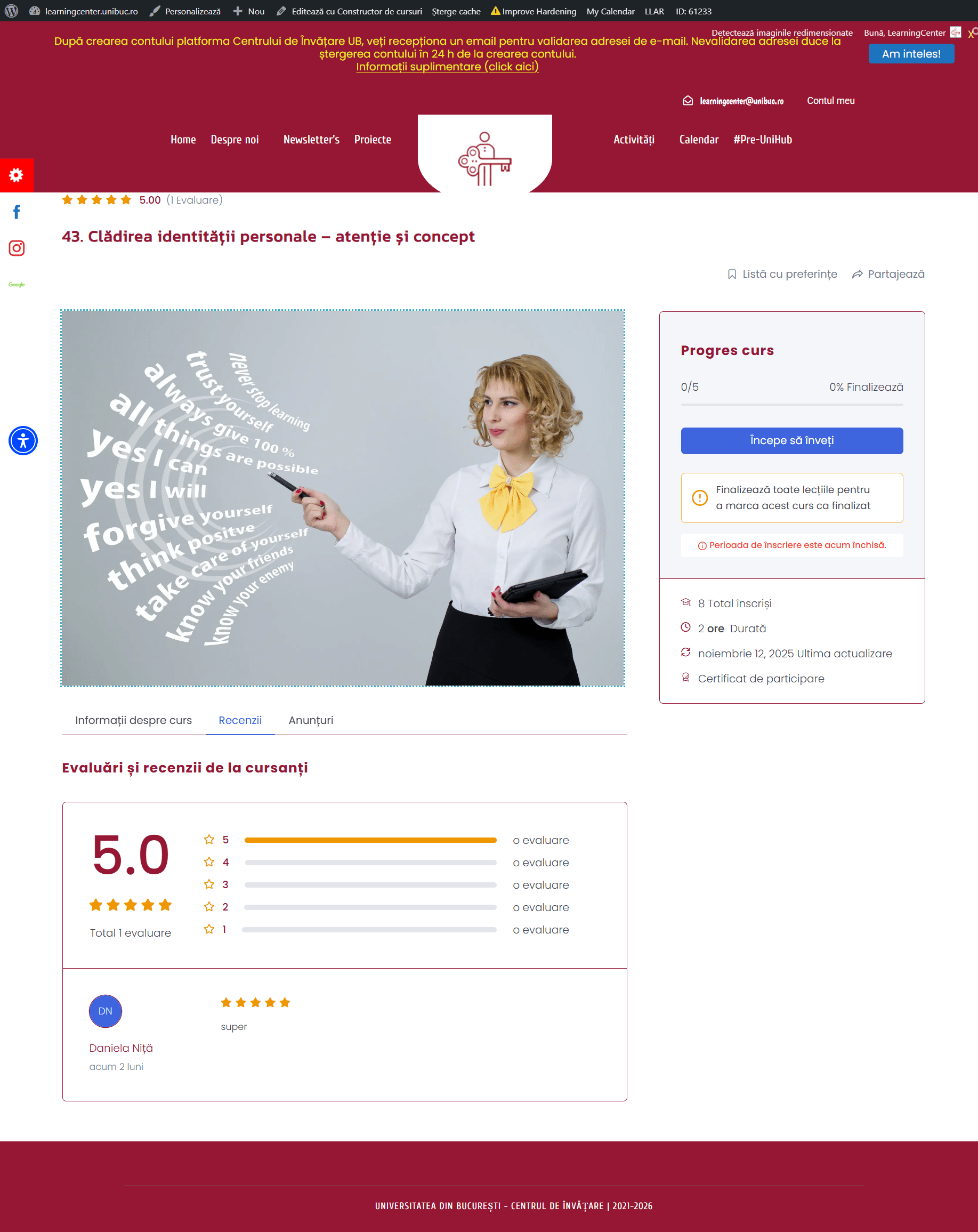The width and height of the screenshot is (978, 1232).
Task: Open Informații suplimentare link
Action: [447, 67]
